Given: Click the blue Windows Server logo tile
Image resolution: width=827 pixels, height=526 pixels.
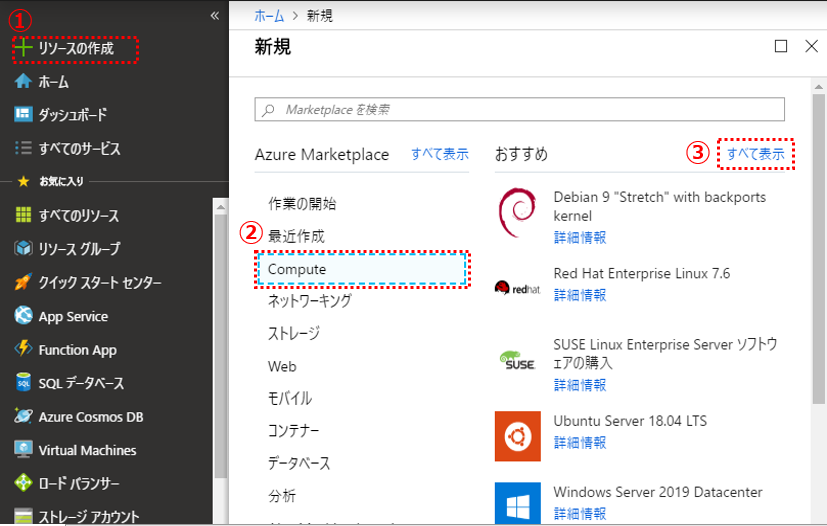Looking at the screenshot, I should pos(517,503).
